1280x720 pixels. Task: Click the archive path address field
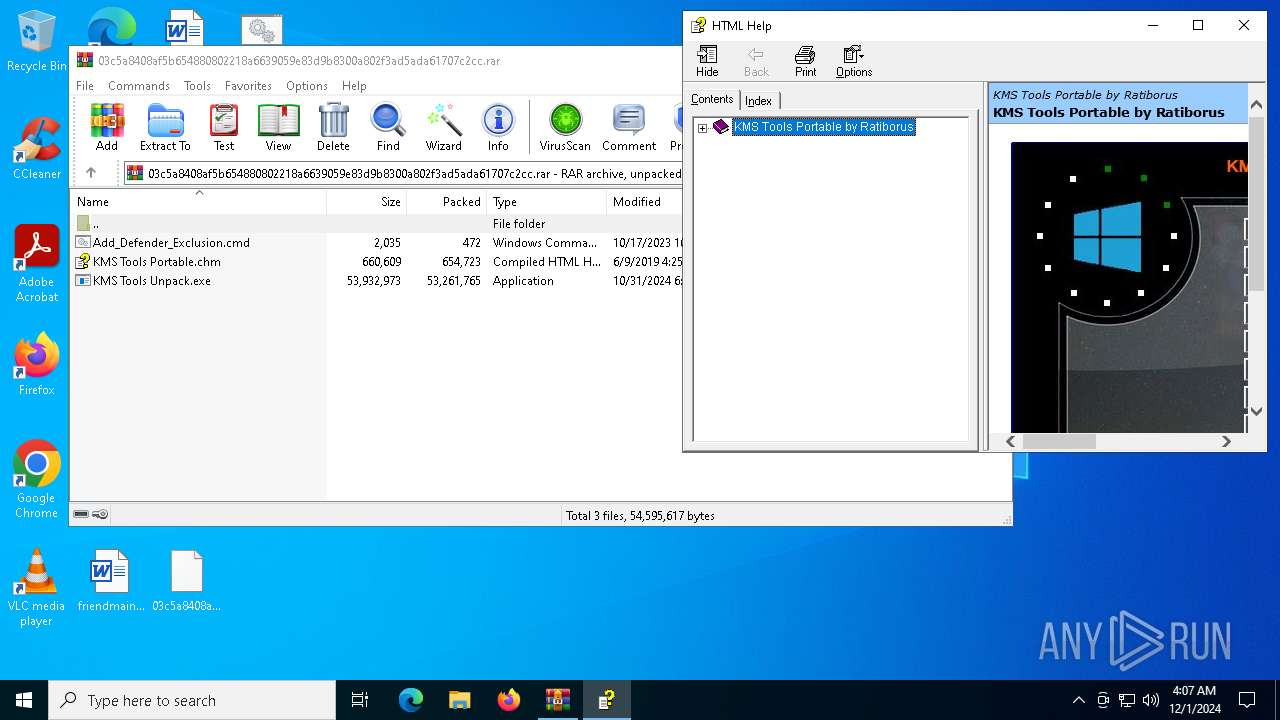pos(402,173)
